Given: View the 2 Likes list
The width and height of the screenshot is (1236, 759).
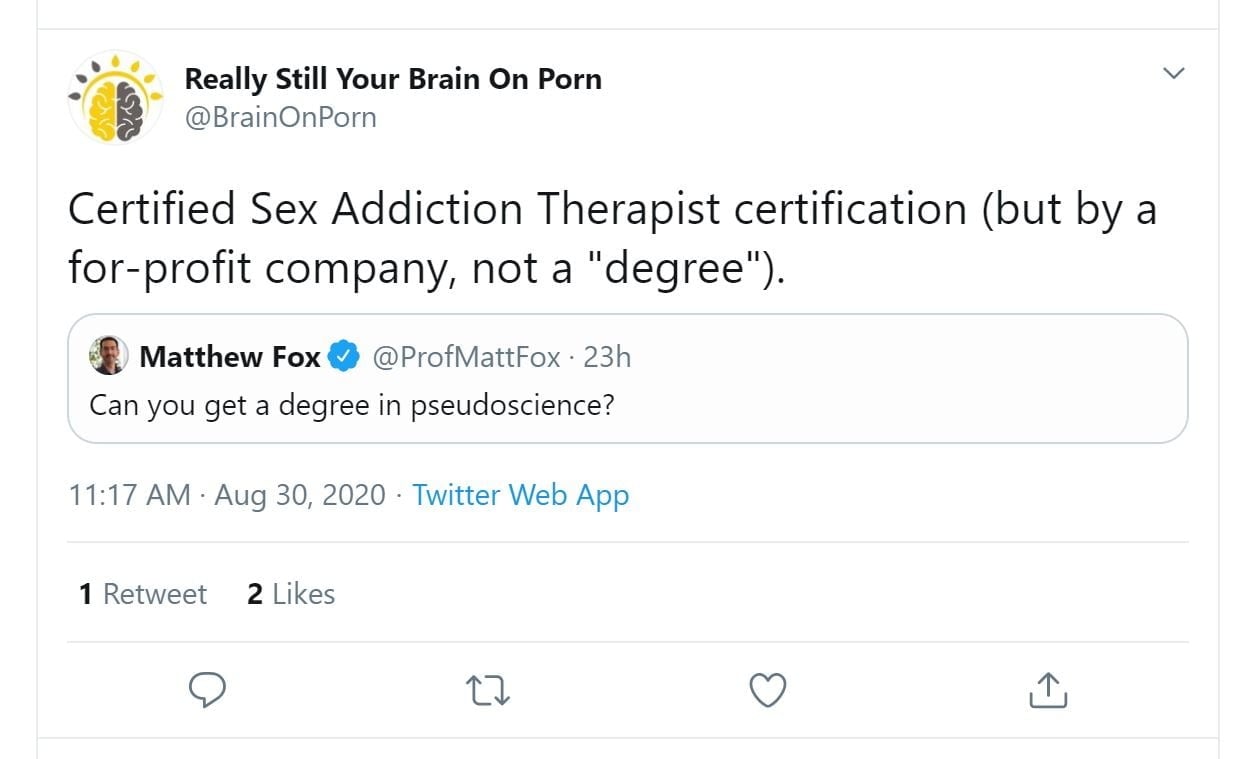Looking at the screenshot, I should point(290,594).
